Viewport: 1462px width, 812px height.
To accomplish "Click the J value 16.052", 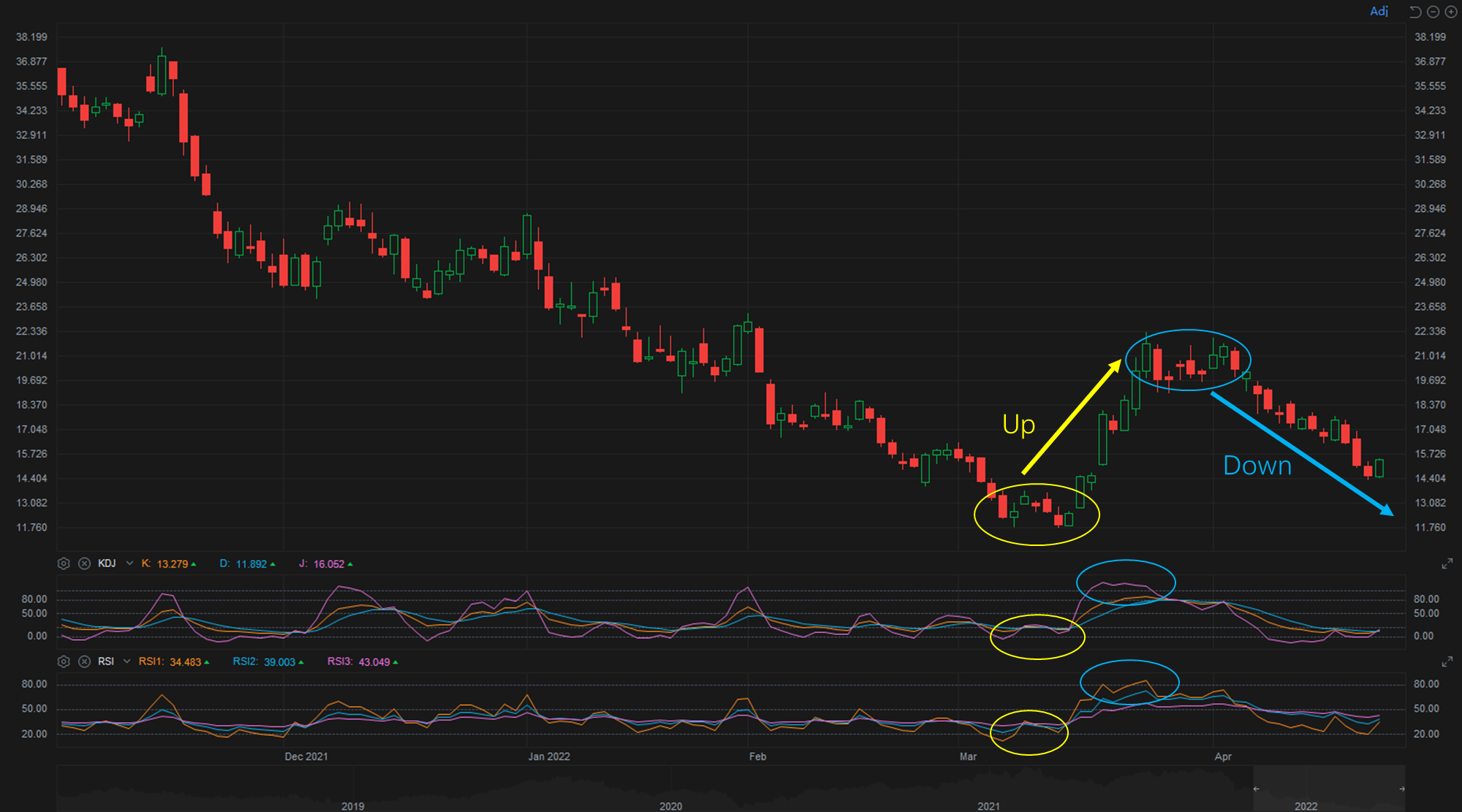I will (329, 564).
